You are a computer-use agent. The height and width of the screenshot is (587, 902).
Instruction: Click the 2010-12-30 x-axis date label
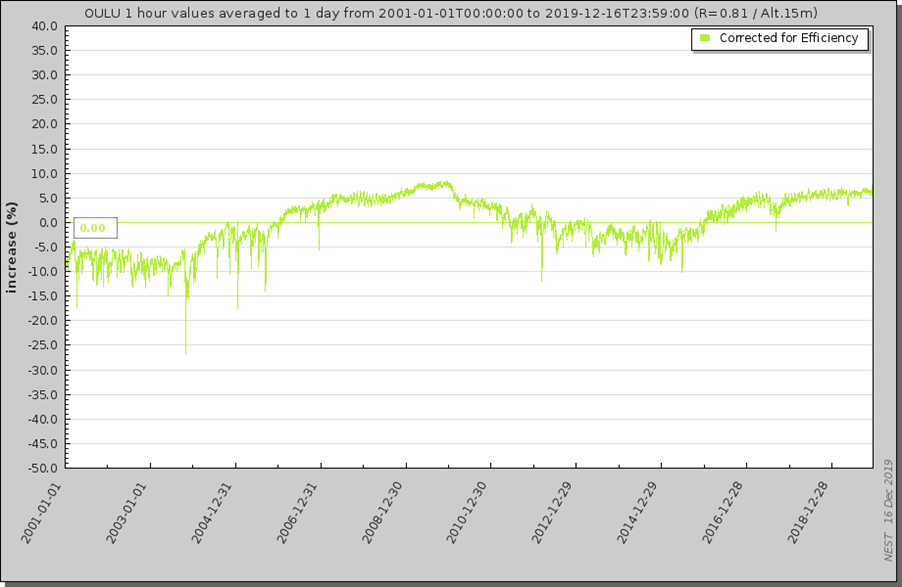click(467, 513)
